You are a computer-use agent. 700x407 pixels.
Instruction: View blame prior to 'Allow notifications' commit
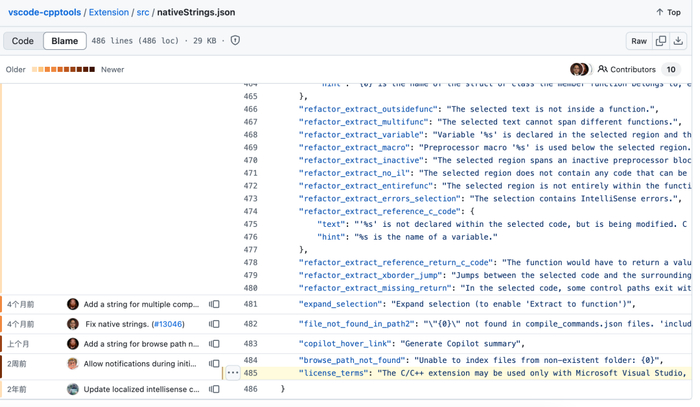[x=214, y=364]
